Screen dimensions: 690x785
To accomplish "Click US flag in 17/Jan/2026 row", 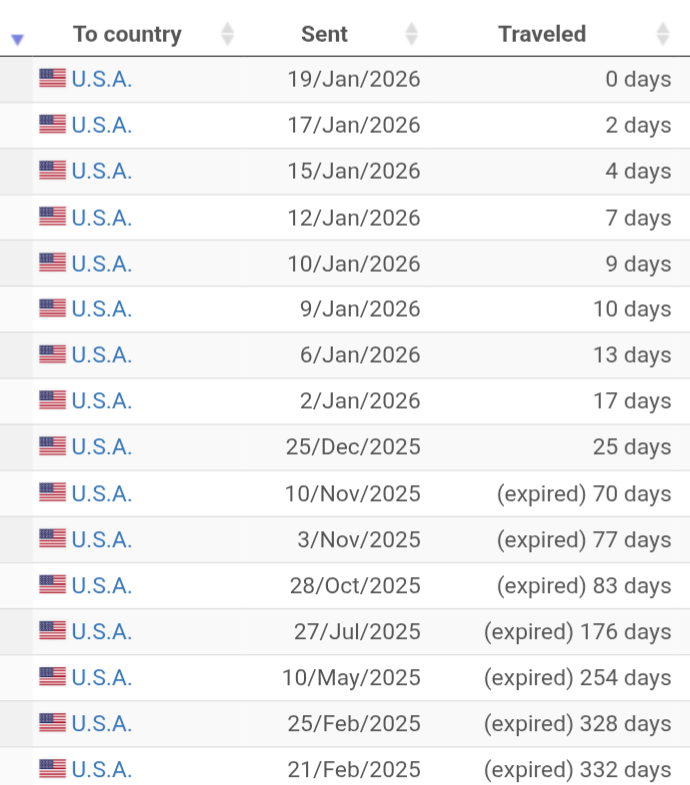I will [52, 125].
